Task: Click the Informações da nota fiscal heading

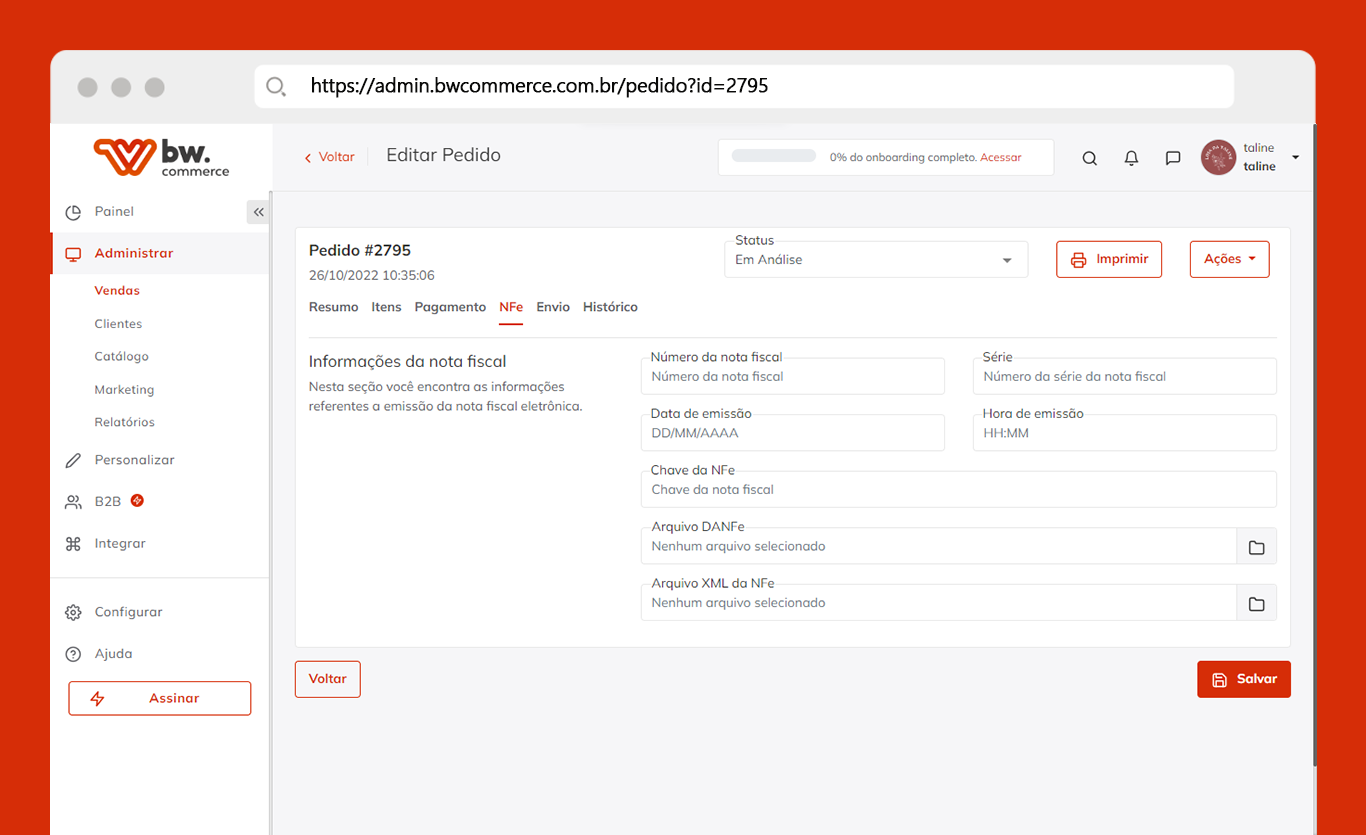Action: pos(408,362)
